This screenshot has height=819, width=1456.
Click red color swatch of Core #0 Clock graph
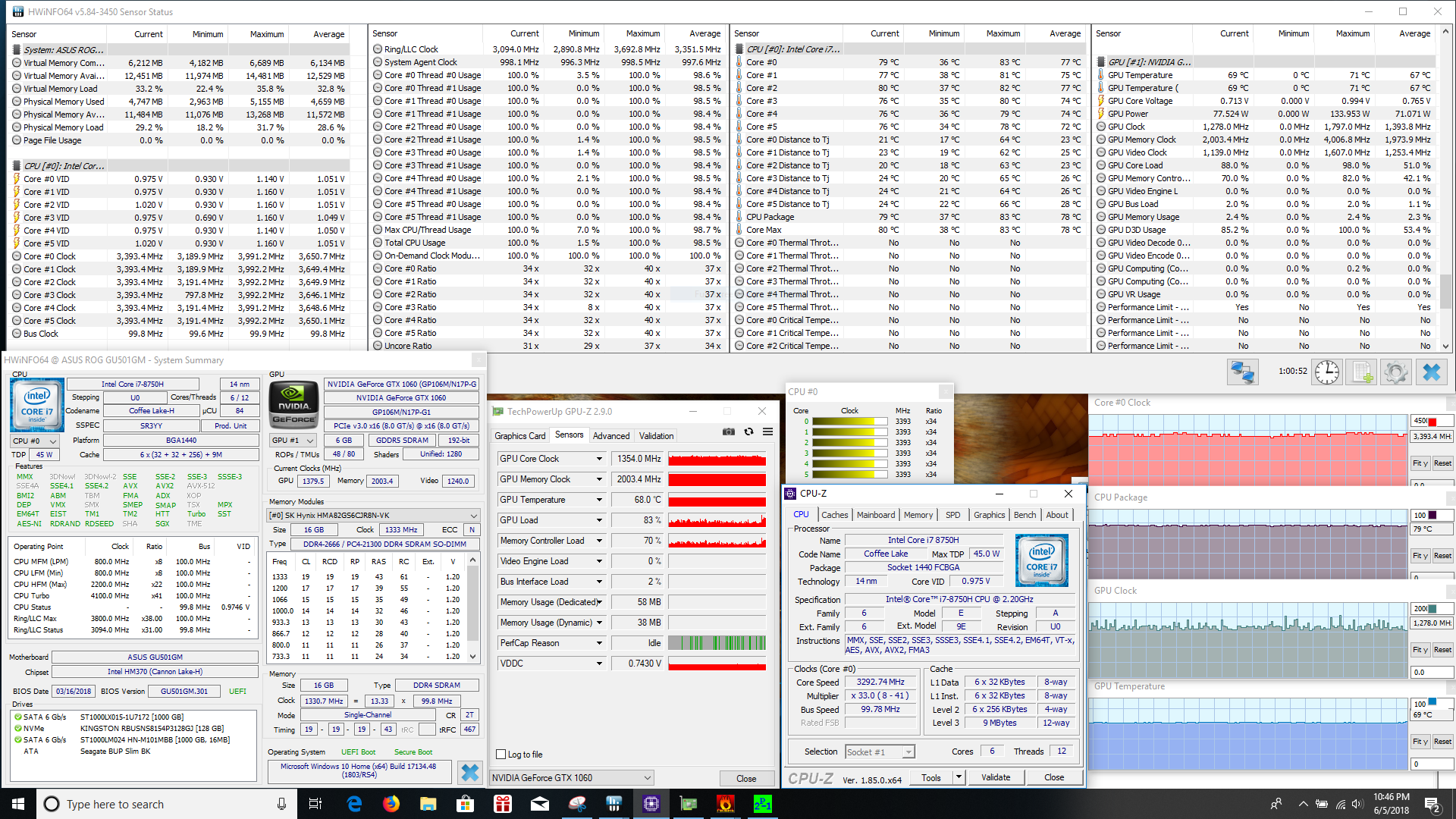point(1432,421)
